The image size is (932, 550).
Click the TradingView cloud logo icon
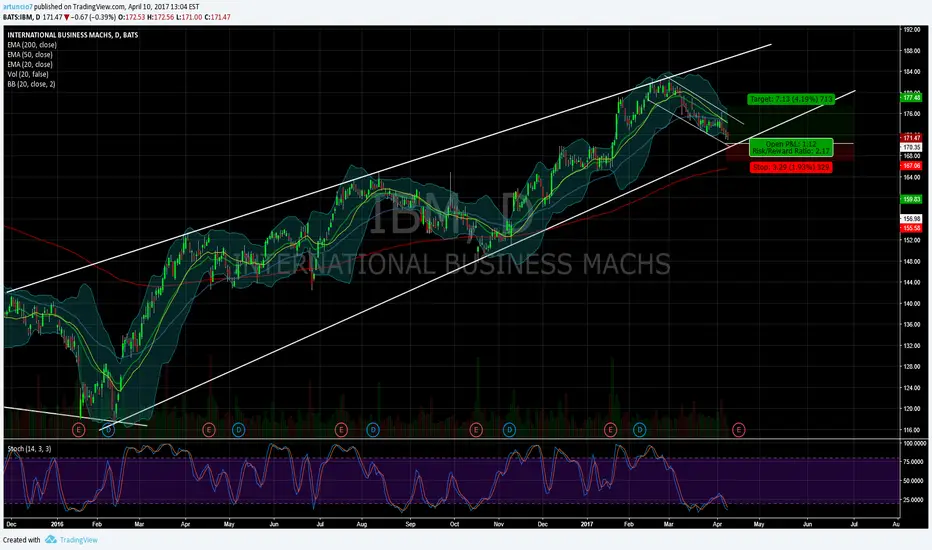(51, 539)
